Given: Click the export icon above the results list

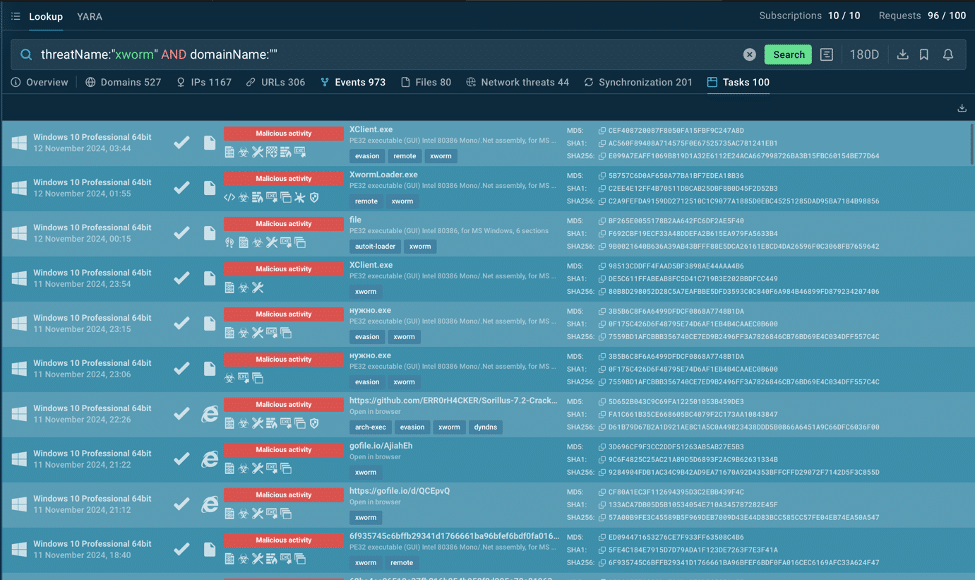Looking at the screenshot, I should click(962, 108).
